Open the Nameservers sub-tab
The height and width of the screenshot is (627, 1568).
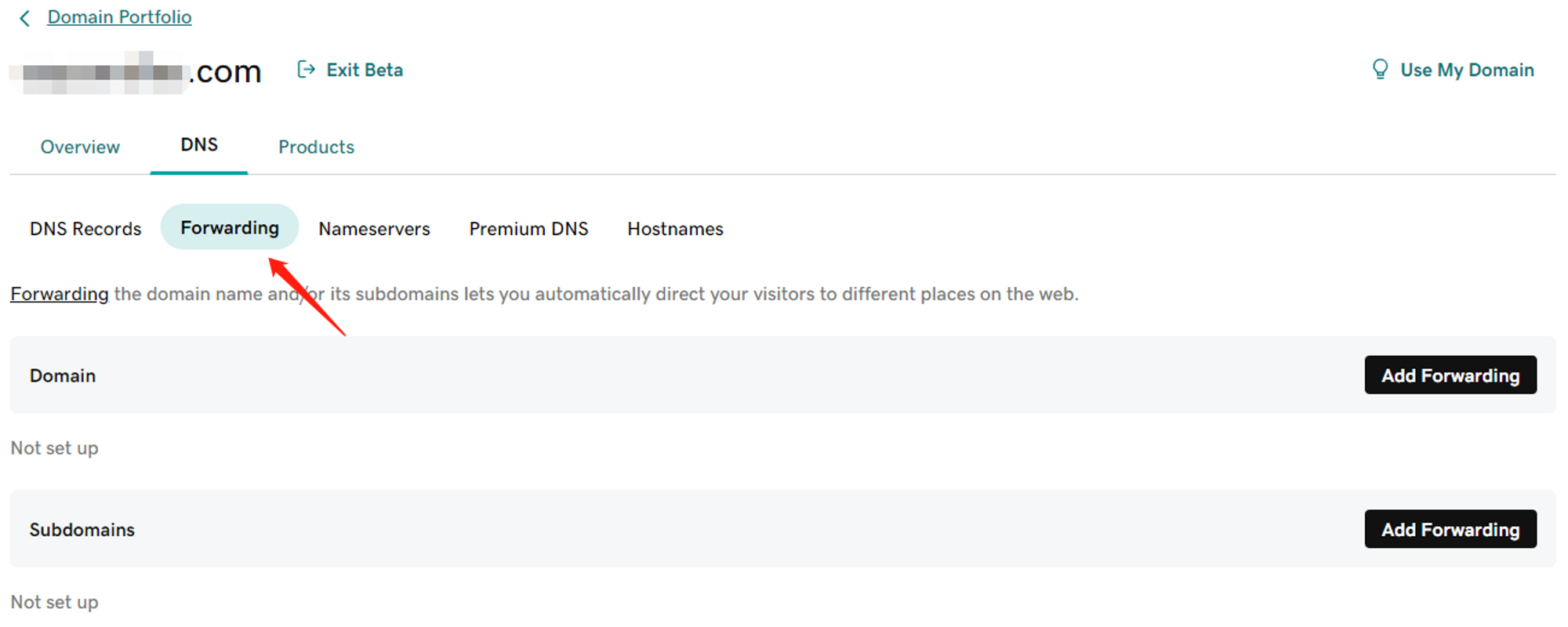click(374, 229)
